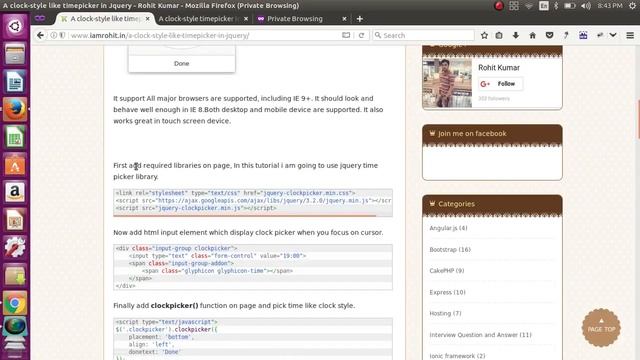
Task: Reload the page with the refresh icon
Action: click(x=361, y=36)
